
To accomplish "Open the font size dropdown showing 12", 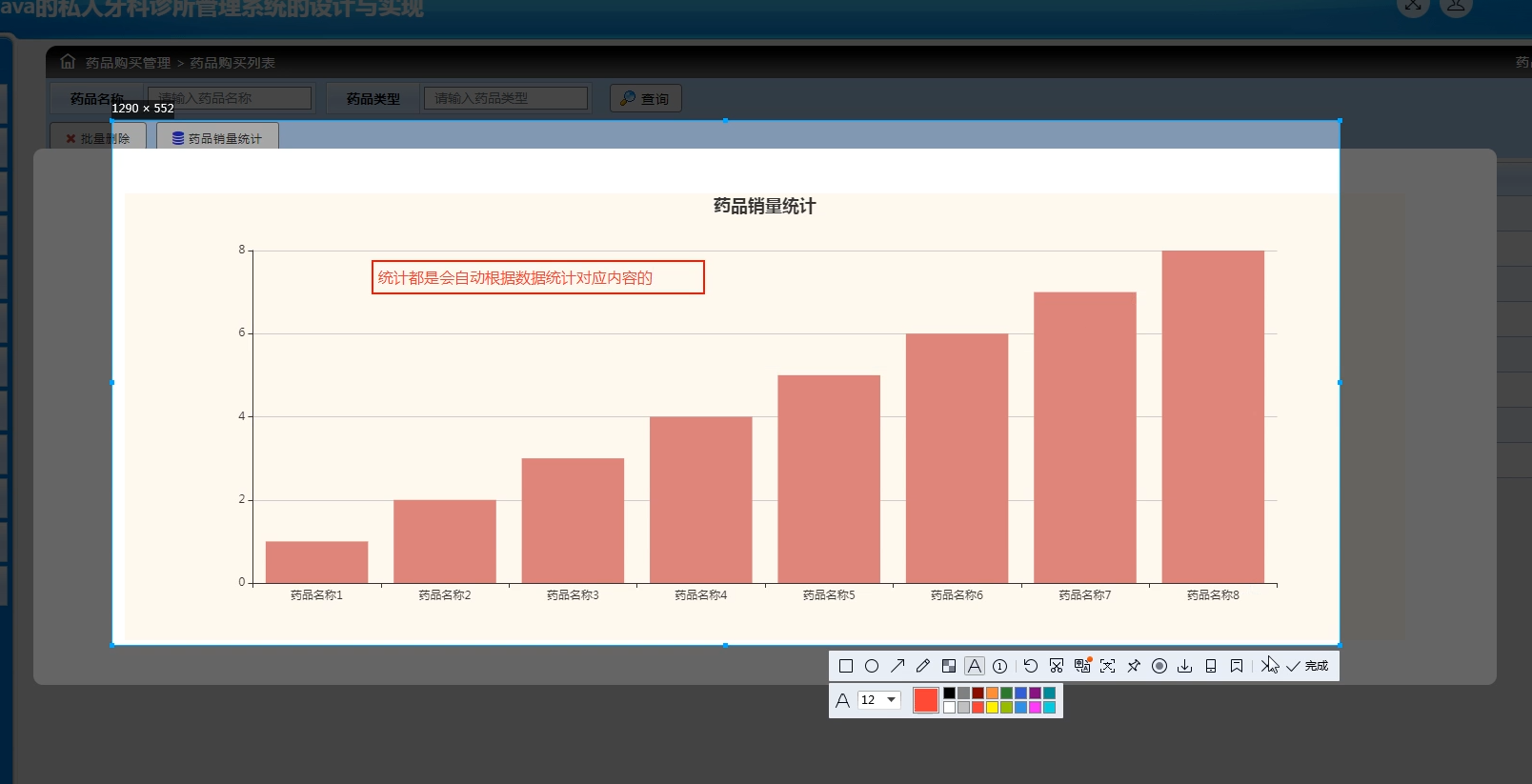I will tap(879, 699).
